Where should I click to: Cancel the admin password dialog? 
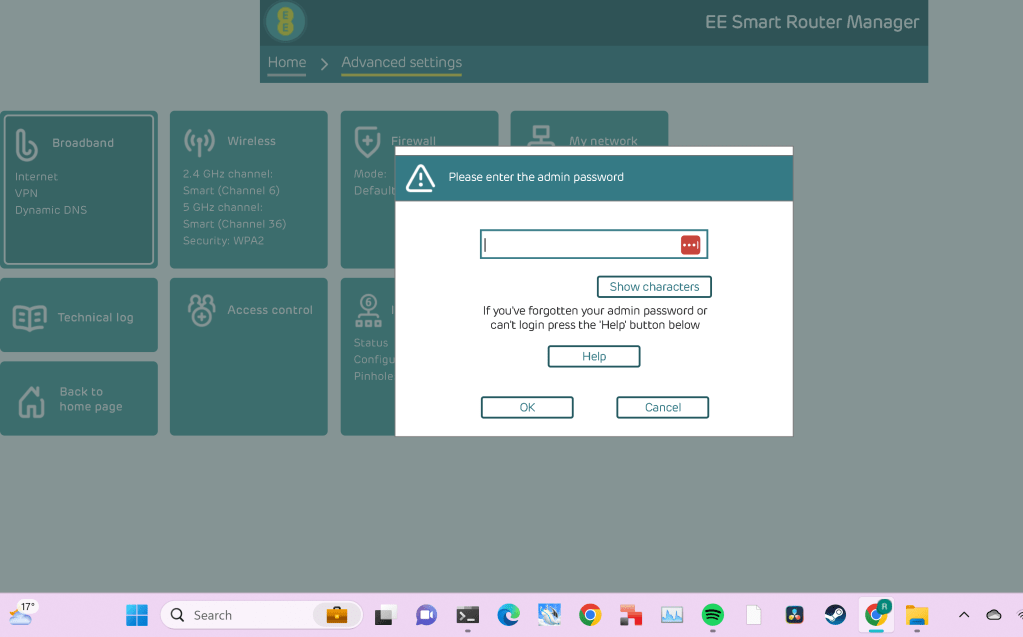663,407
